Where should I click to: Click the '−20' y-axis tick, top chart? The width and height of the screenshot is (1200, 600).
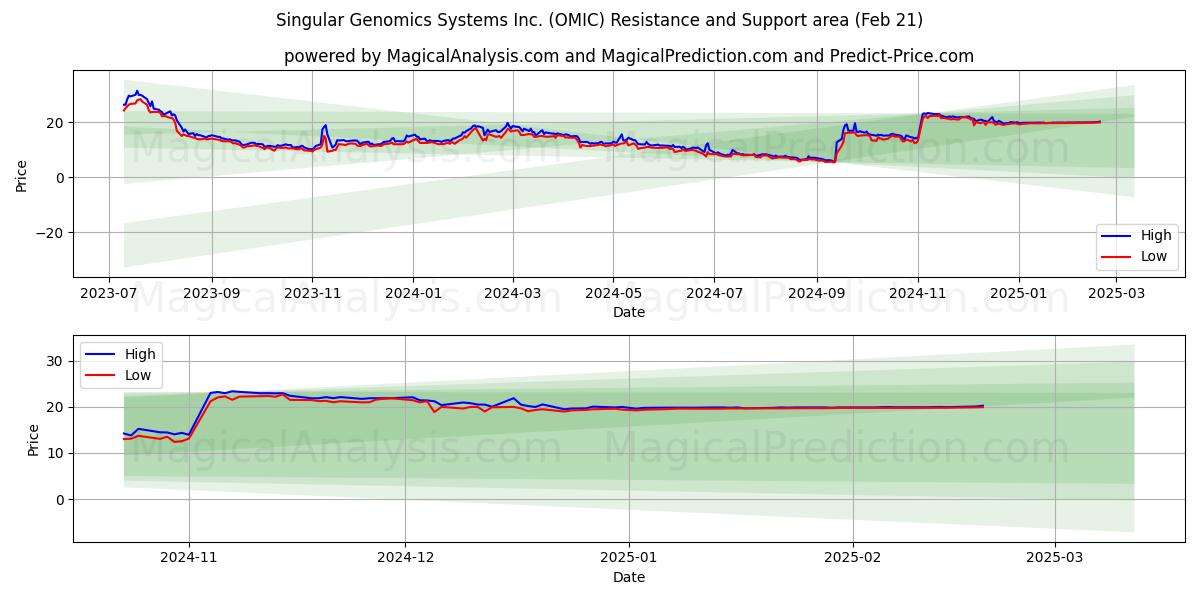pyautogui.click(x=48, y=233)
